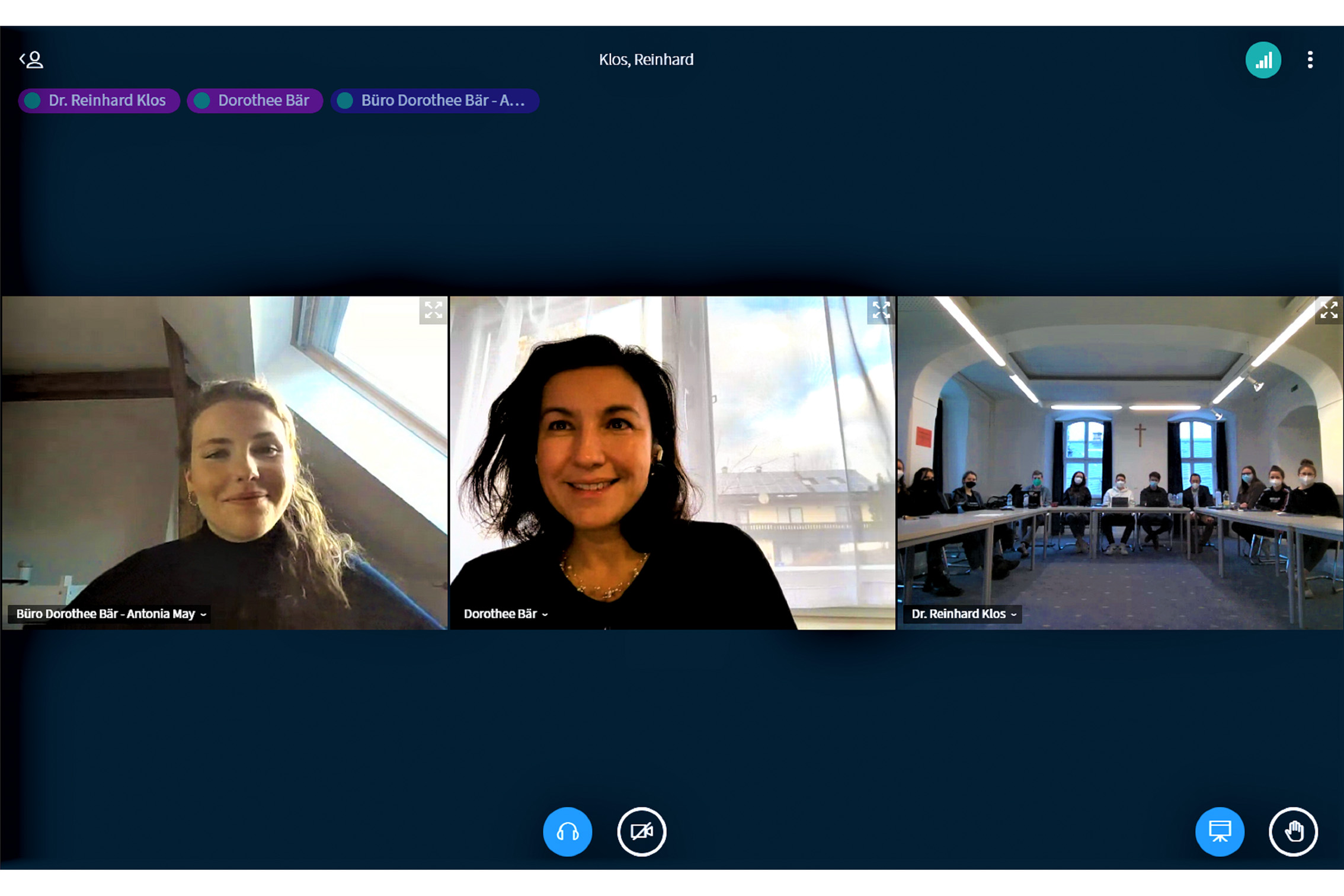Select the Büro Dorothee Bär video tile
This screenshot has width=1344, height=896.
(225, 463)
